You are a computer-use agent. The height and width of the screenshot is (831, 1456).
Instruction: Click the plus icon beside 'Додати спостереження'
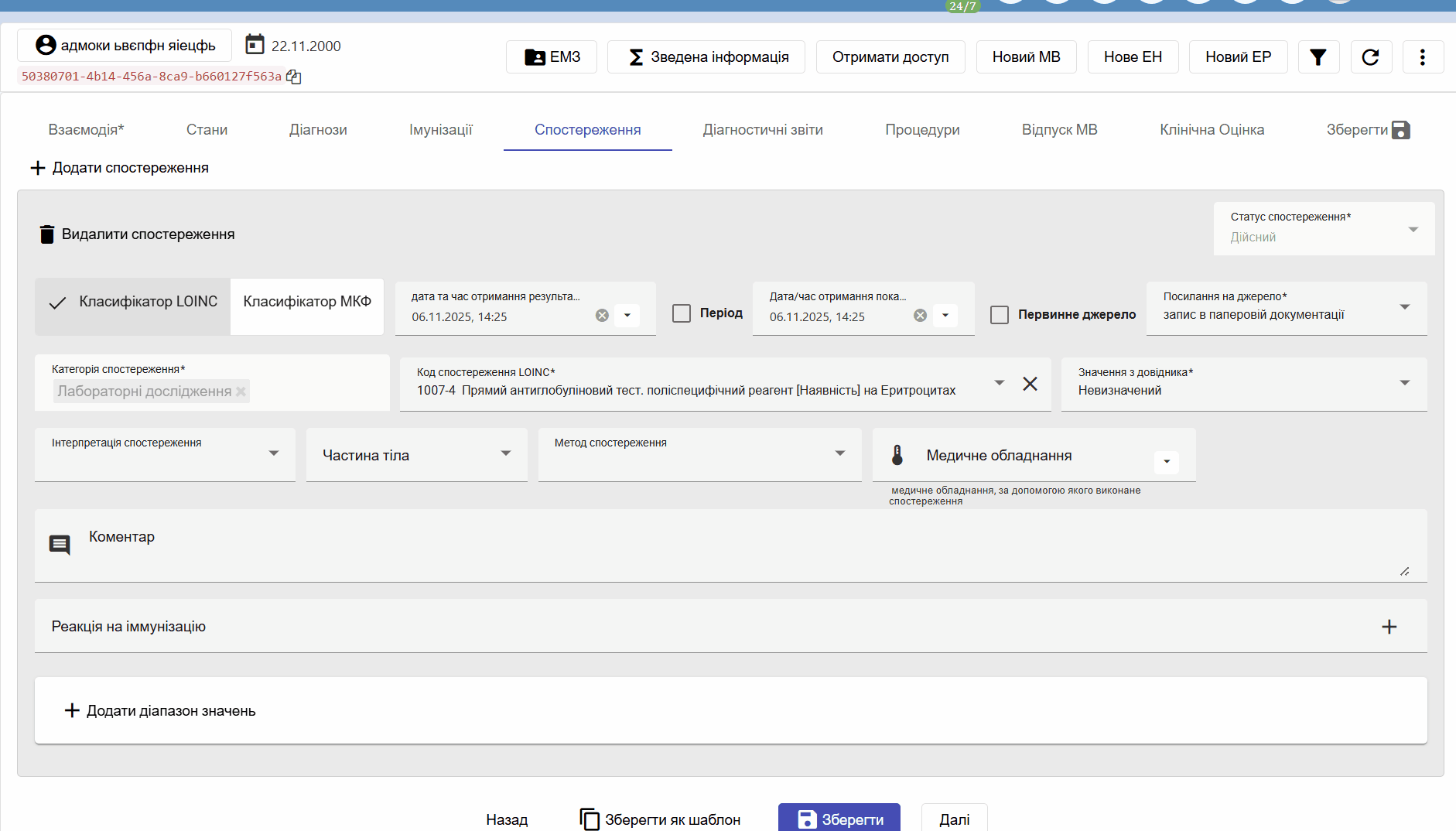pos(38,168)
